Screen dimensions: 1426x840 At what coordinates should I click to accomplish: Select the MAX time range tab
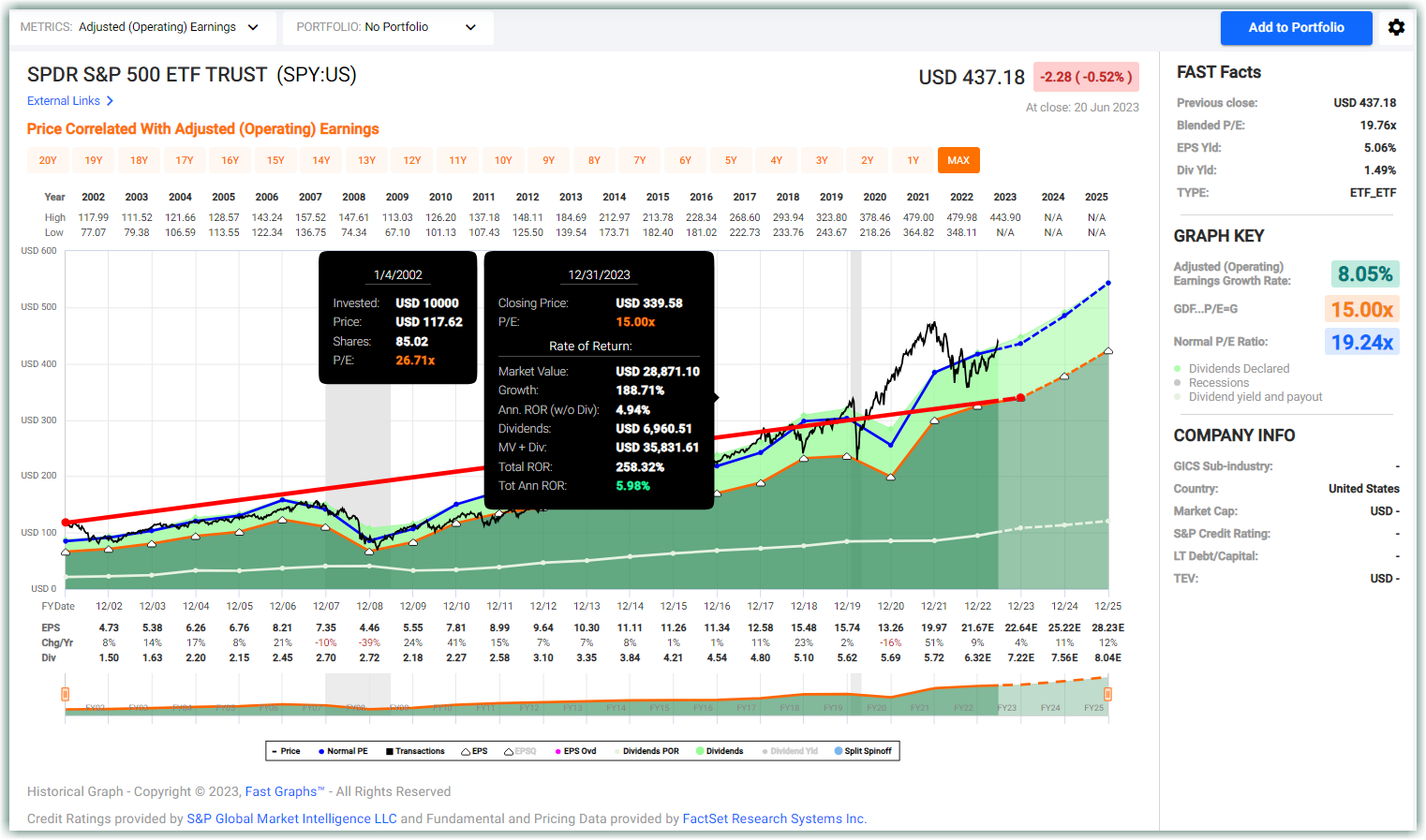[958, 161]
